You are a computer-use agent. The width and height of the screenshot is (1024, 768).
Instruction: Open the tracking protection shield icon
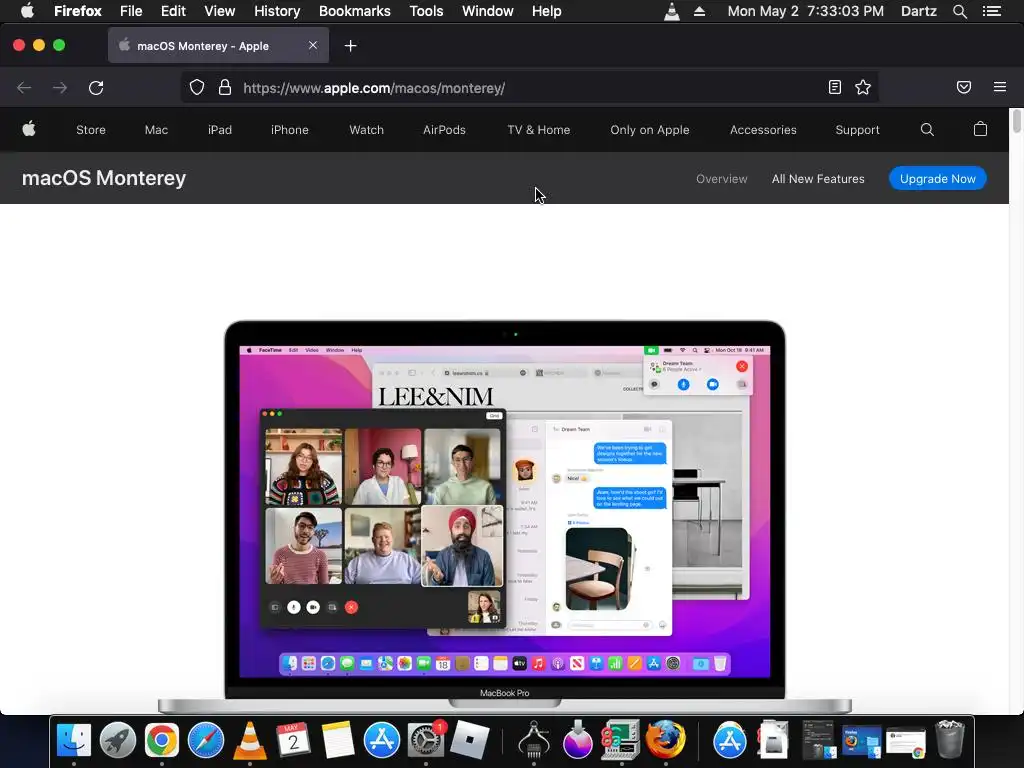(197, 88)
